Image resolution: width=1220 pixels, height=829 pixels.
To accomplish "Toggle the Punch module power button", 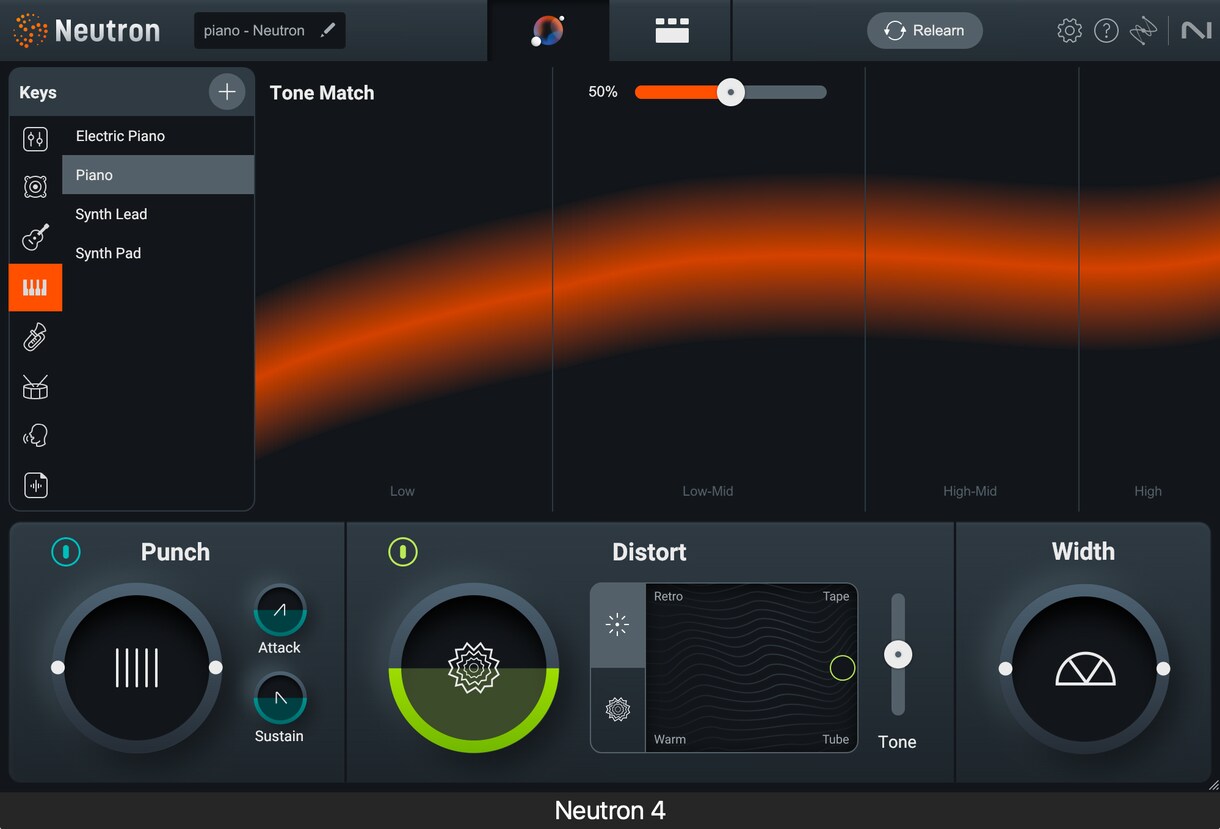I will (66, 552).
